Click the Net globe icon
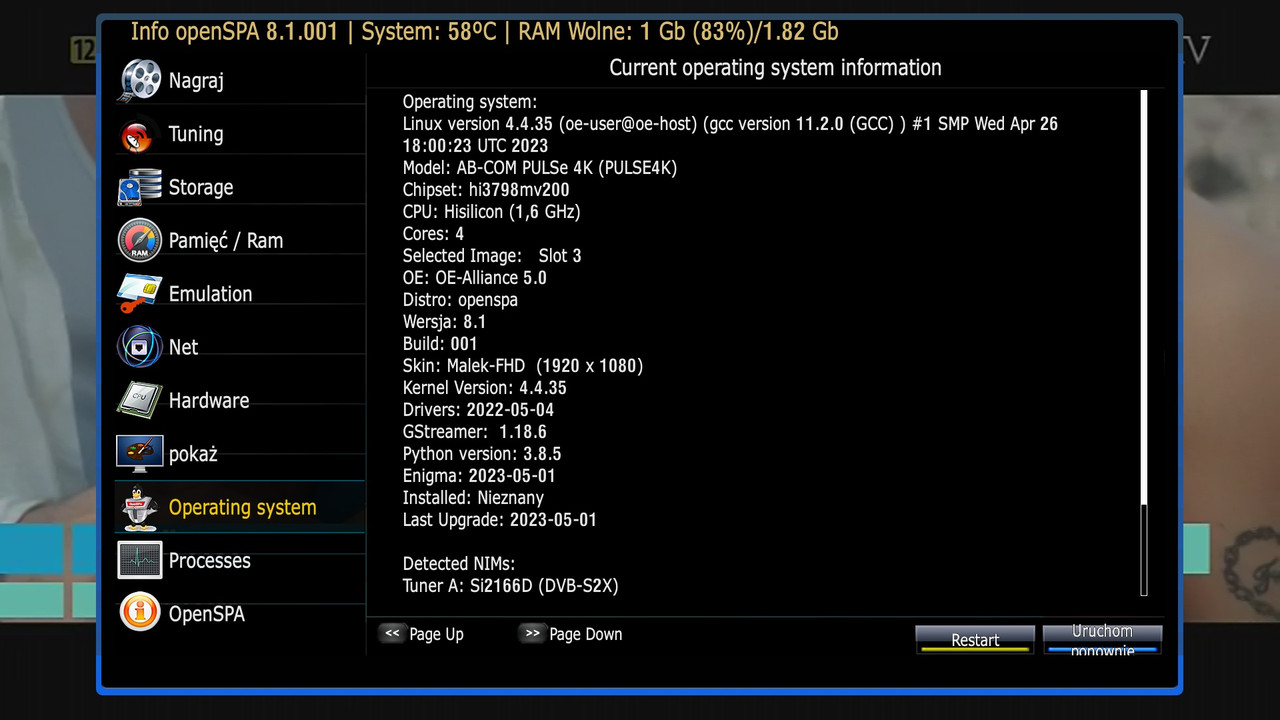The height and width of the screenshot is (720, 1280). click(x=139, y=347)
